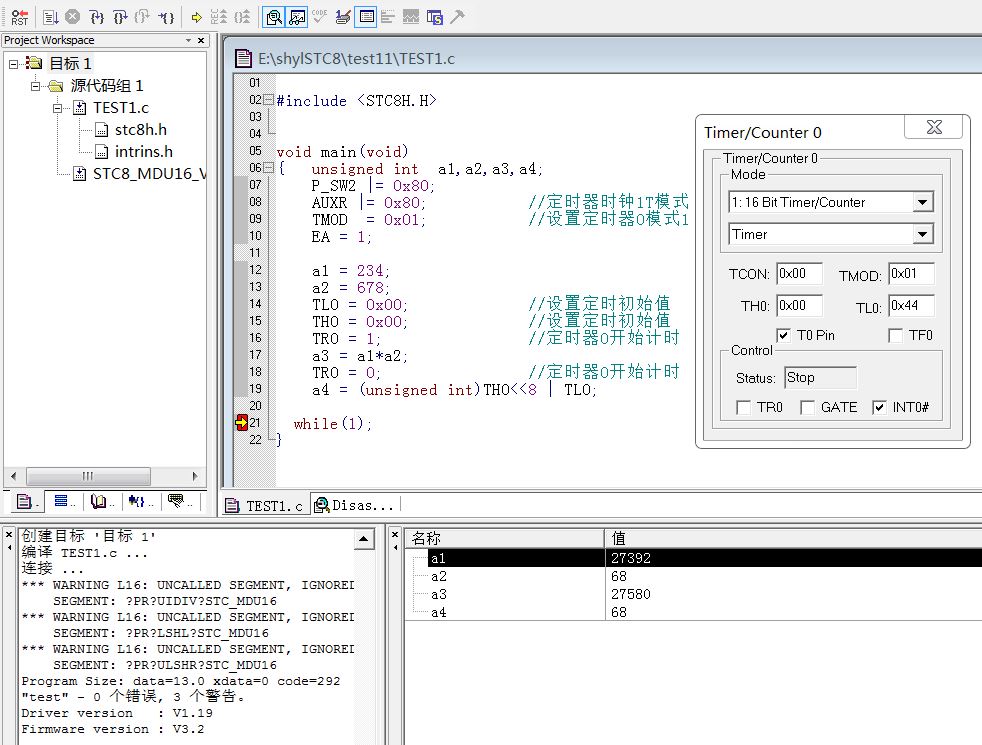
Task: Close the Timer/Counter 0 dialog
Action: coord(934,127)
